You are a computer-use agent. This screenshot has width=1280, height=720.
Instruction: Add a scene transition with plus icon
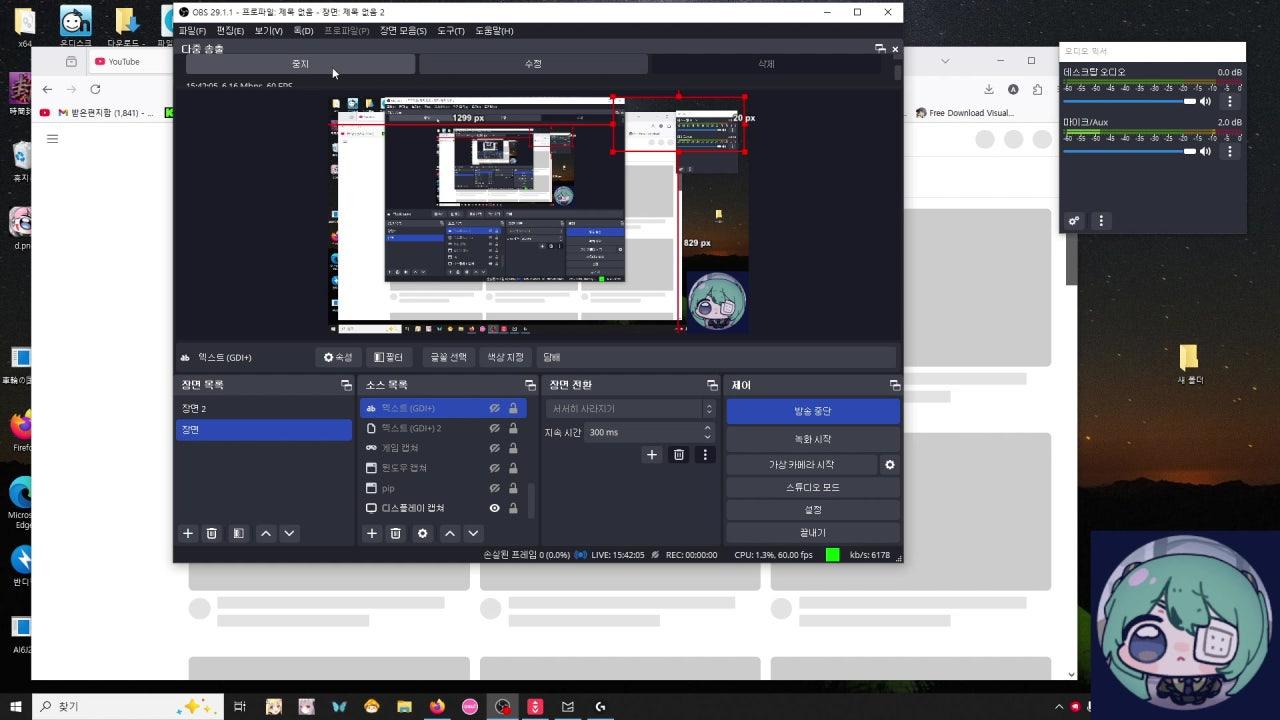[652, 455]
